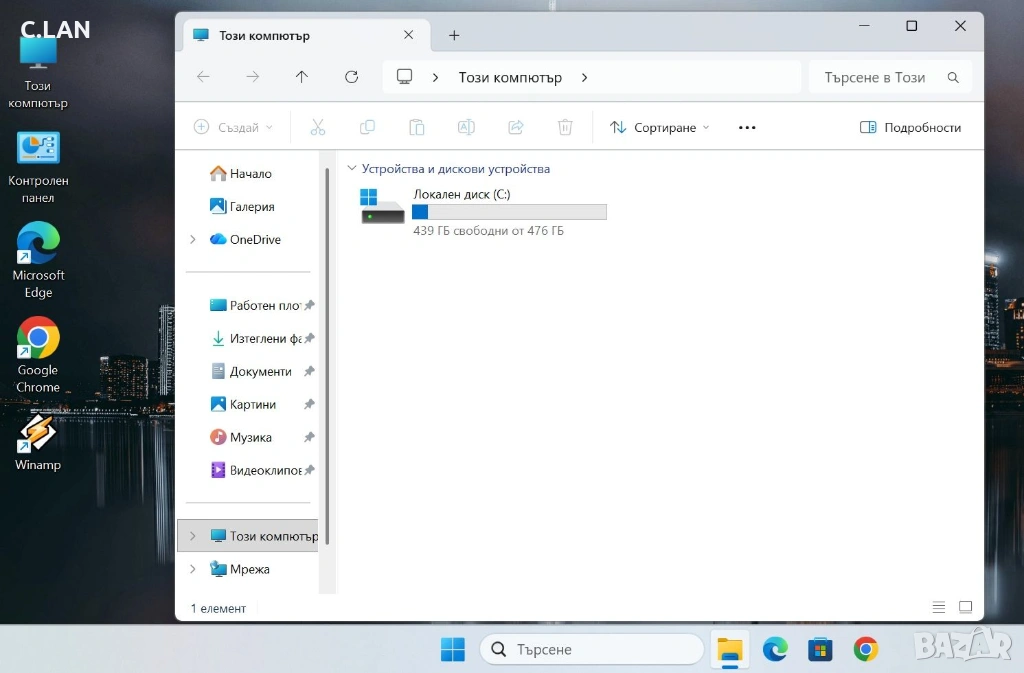
Task: Click the Windows Start button
Action: (x=453, y=650)
